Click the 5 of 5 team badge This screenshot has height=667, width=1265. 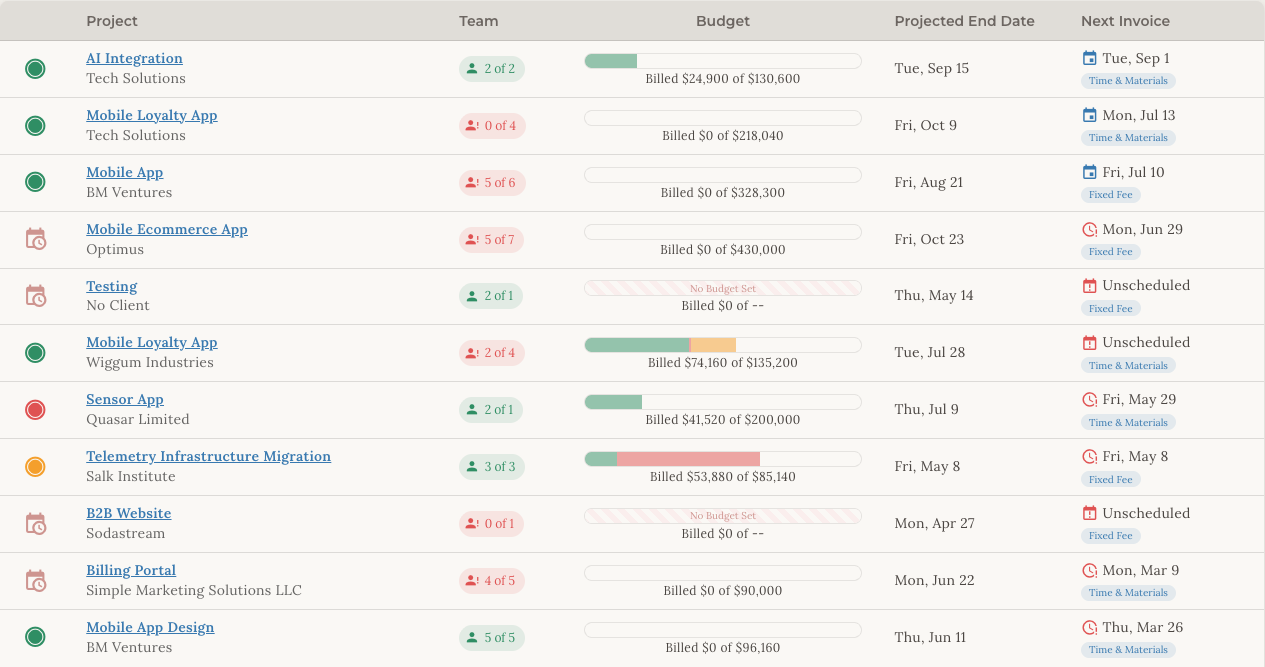(491, 638)
